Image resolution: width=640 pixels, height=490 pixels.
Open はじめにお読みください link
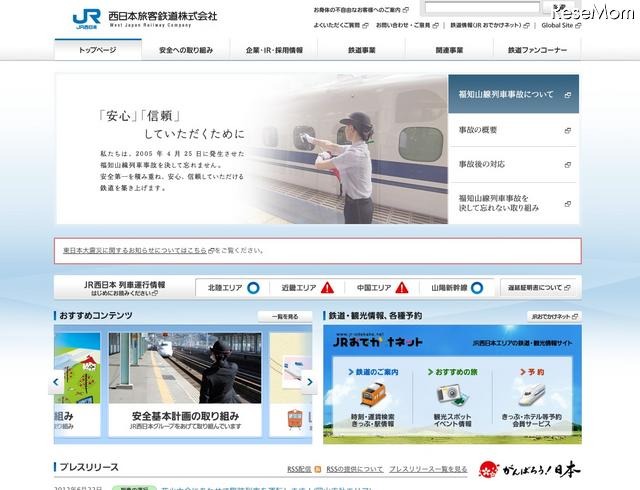[124, 293]
